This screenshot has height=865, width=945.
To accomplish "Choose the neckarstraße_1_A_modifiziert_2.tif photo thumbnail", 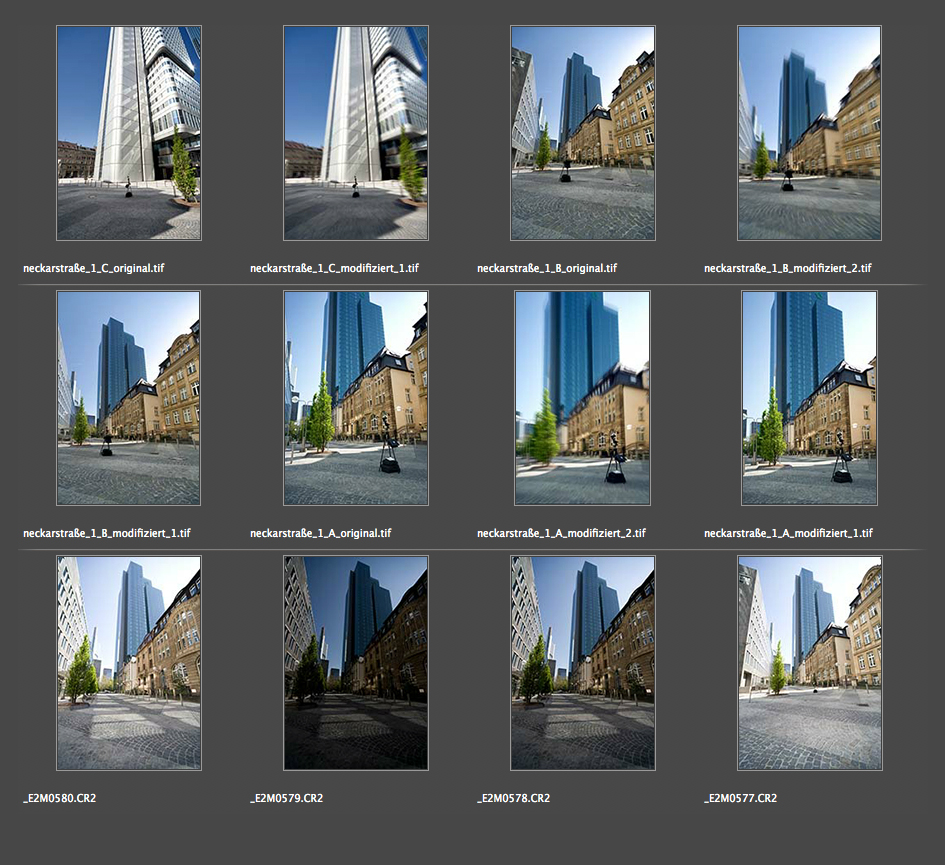I will pyautogui.click(x=582, y=398).
